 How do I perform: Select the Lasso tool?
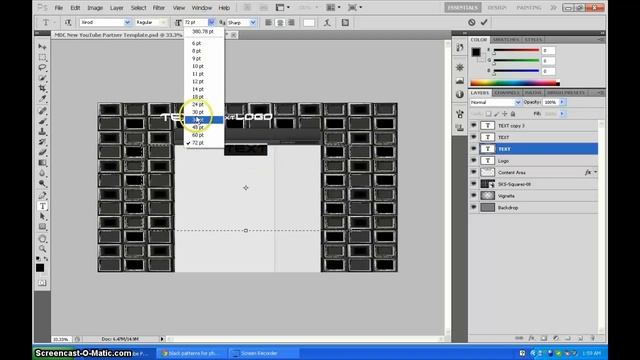[x=42, y=68]
